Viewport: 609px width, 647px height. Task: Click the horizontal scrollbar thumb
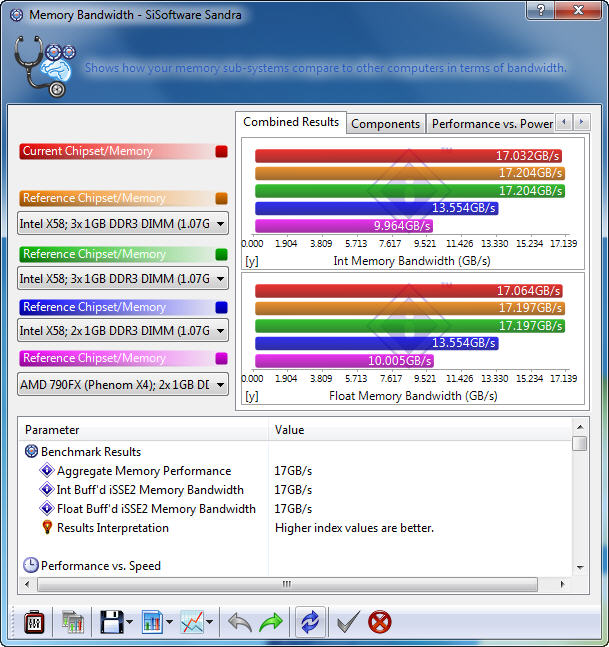[287, 584]
